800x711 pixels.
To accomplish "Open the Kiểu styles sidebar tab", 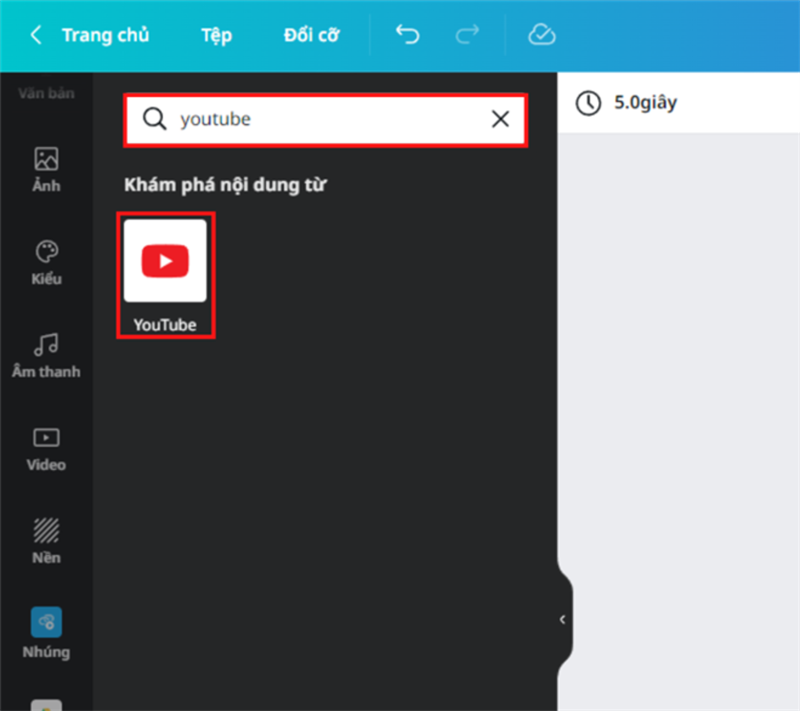I will [x=46, y=263].
